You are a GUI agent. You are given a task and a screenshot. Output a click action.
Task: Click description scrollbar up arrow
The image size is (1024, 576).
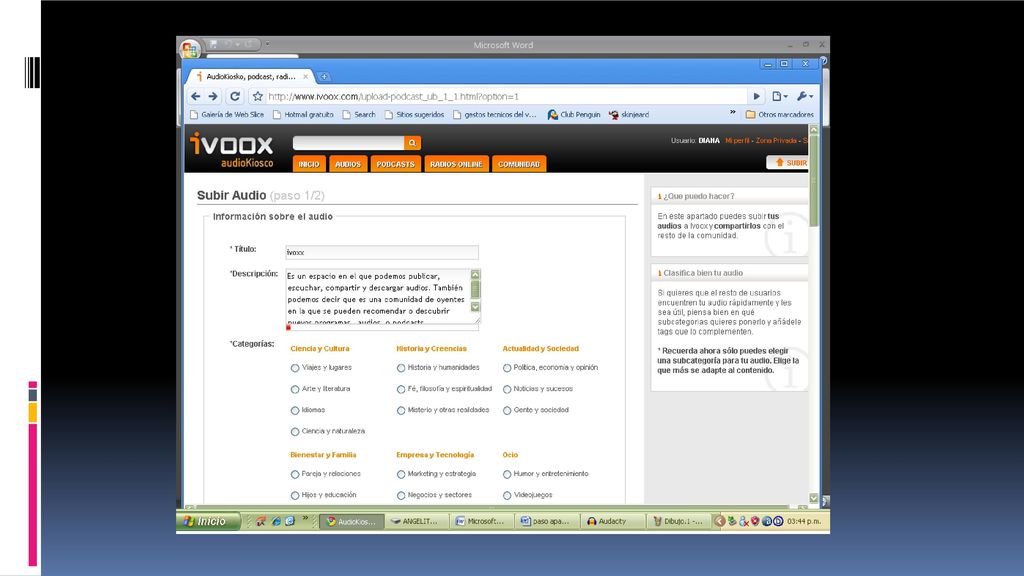pyautogui.click(x=475, y=275)
